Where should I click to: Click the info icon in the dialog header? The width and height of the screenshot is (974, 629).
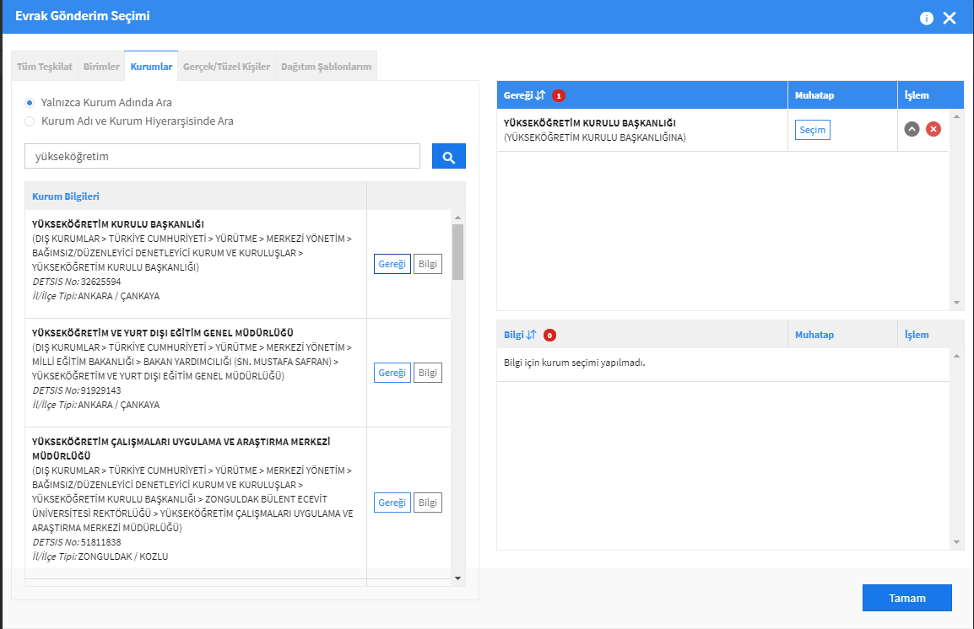click(x=926, y=18)
